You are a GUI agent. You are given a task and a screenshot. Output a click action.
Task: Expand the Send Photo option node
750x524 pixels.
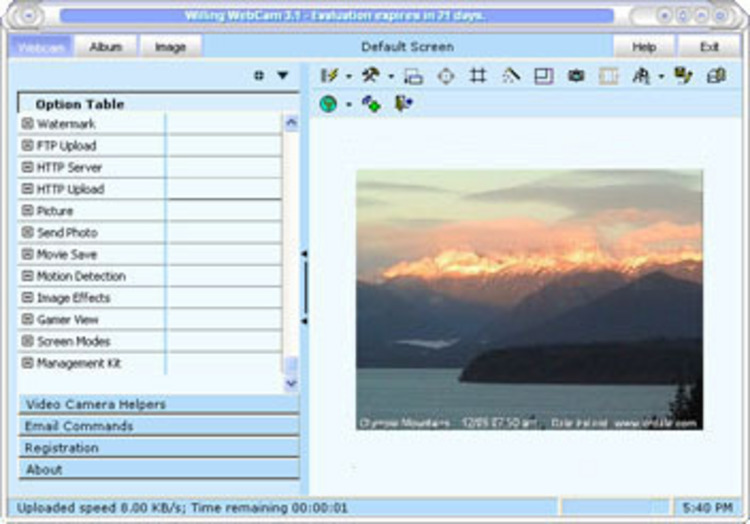click(28, 232)
